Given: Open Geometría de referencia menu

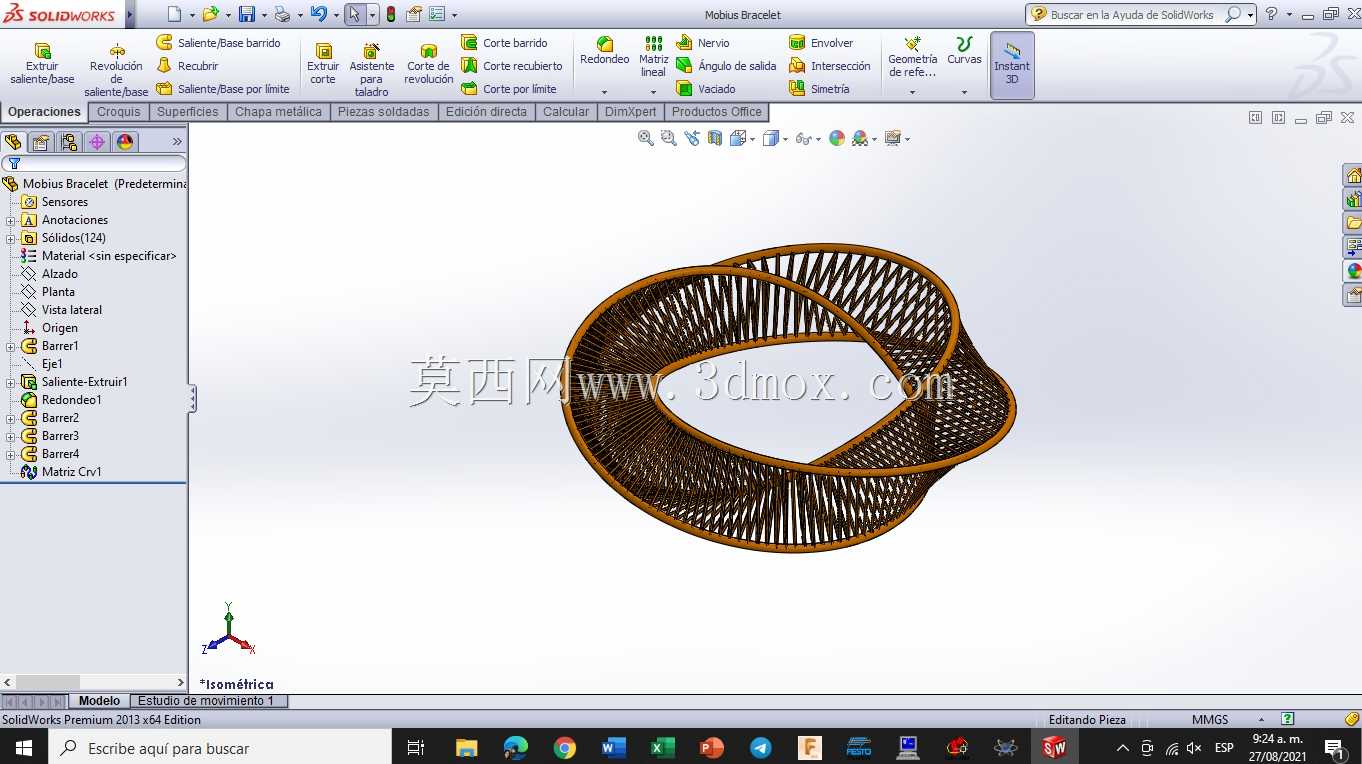Looking at the screenshot, I should pyautogui.click(x=912, y=57).
